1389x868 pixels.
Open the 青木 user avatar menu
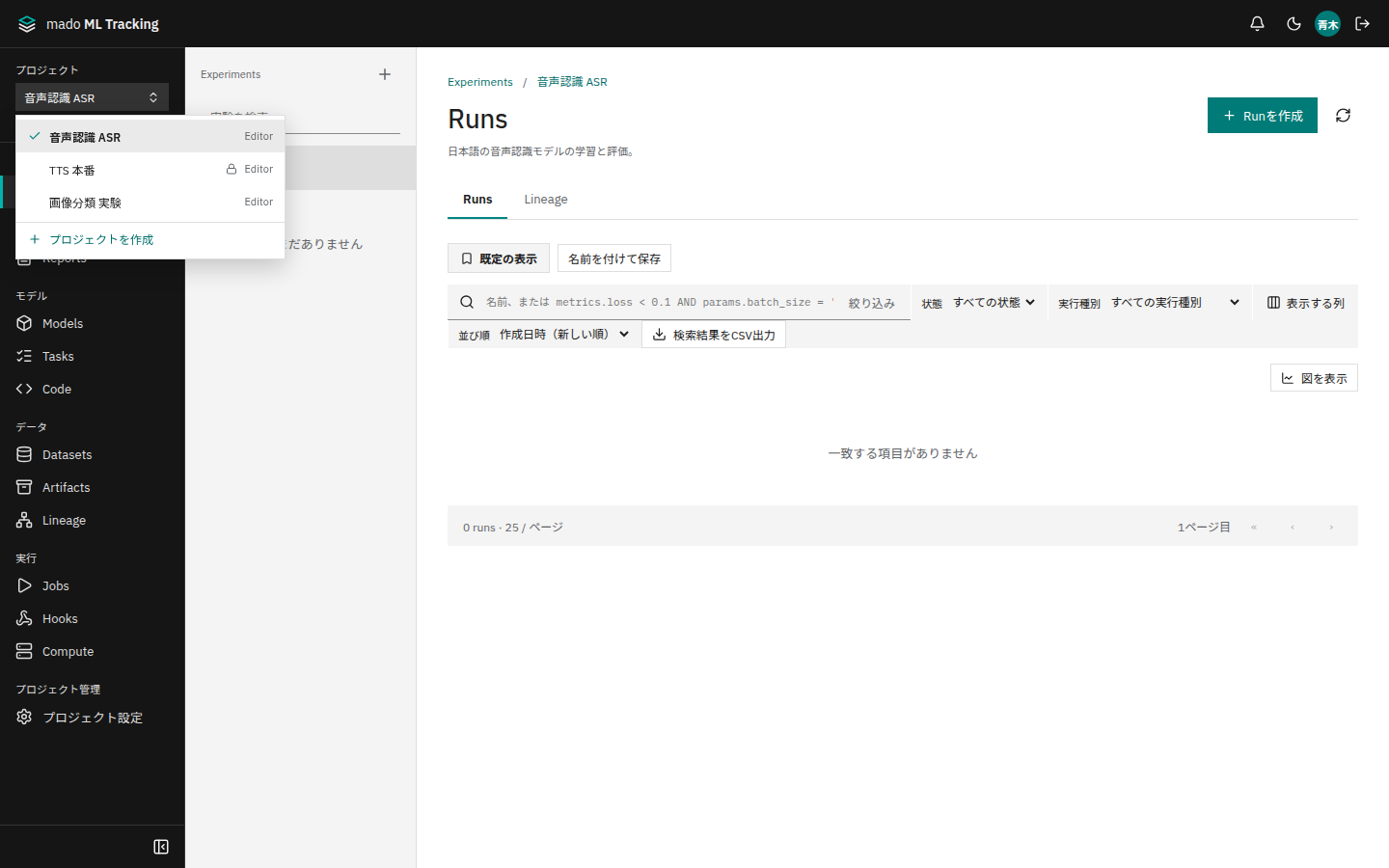pos(1328,24)
